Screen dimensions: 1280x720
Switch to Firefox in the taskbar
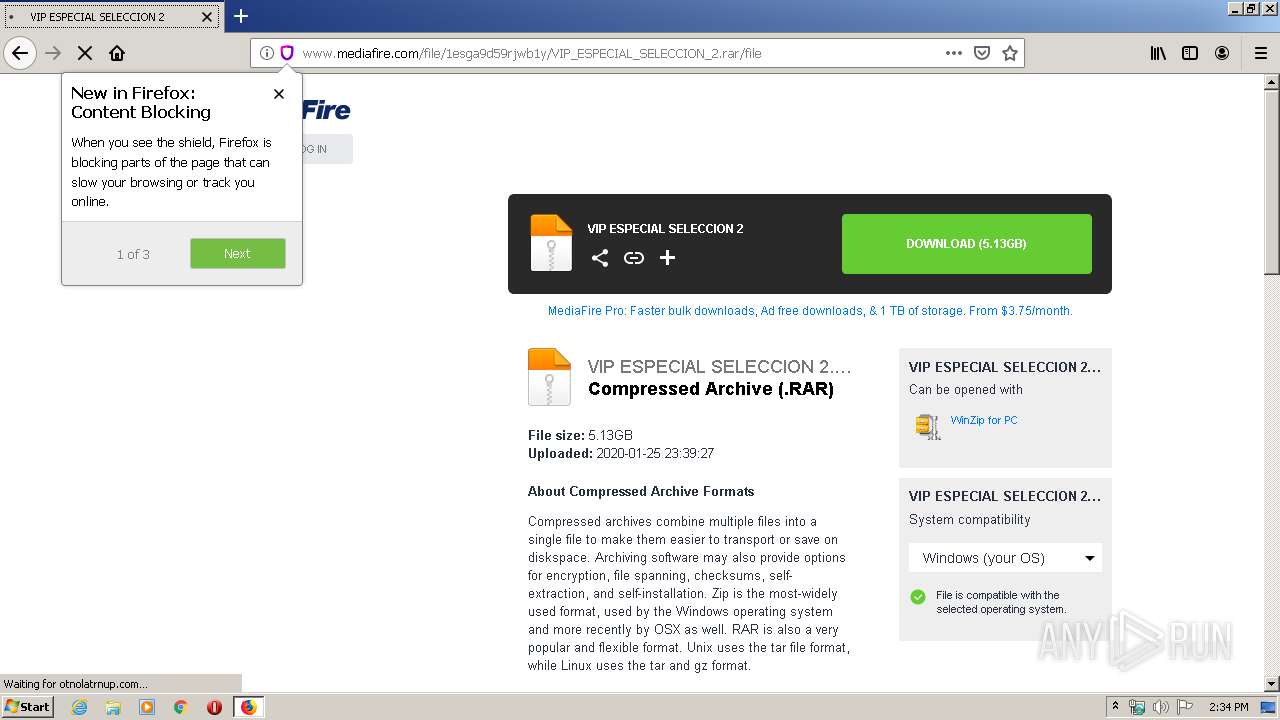pos(248,707)
